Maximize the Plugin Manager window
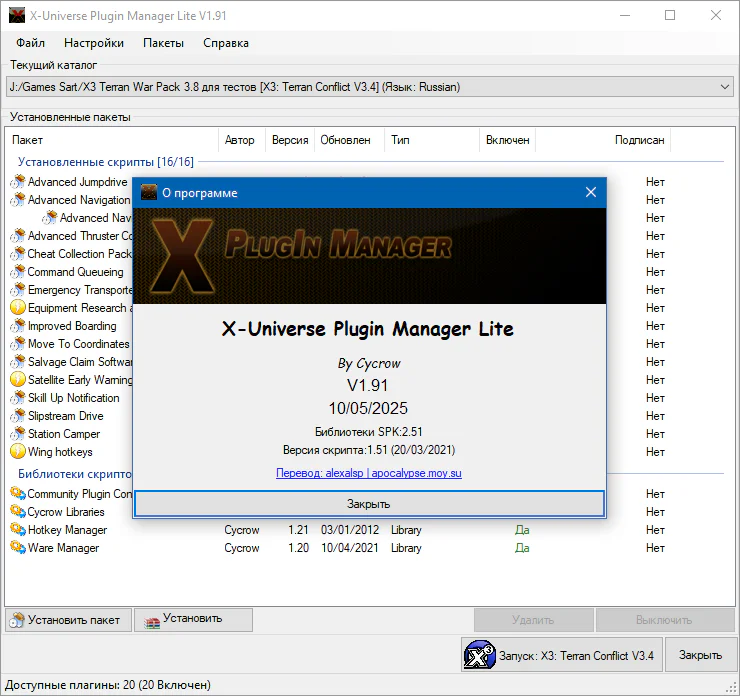The image size is (740, 696). [670, 16]
